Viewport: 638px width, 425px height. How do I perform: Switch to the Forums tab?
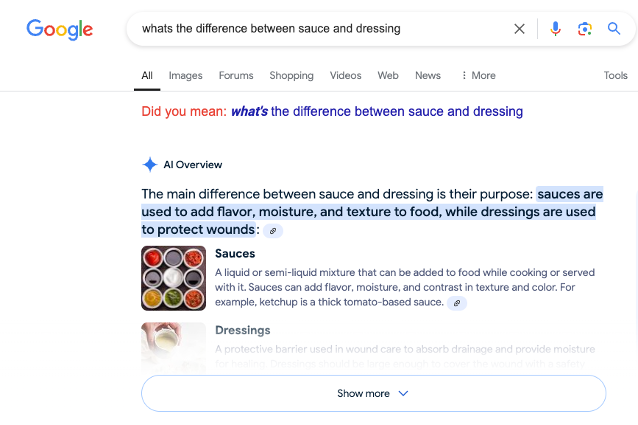pyautogui.click(x=236, y=75)
